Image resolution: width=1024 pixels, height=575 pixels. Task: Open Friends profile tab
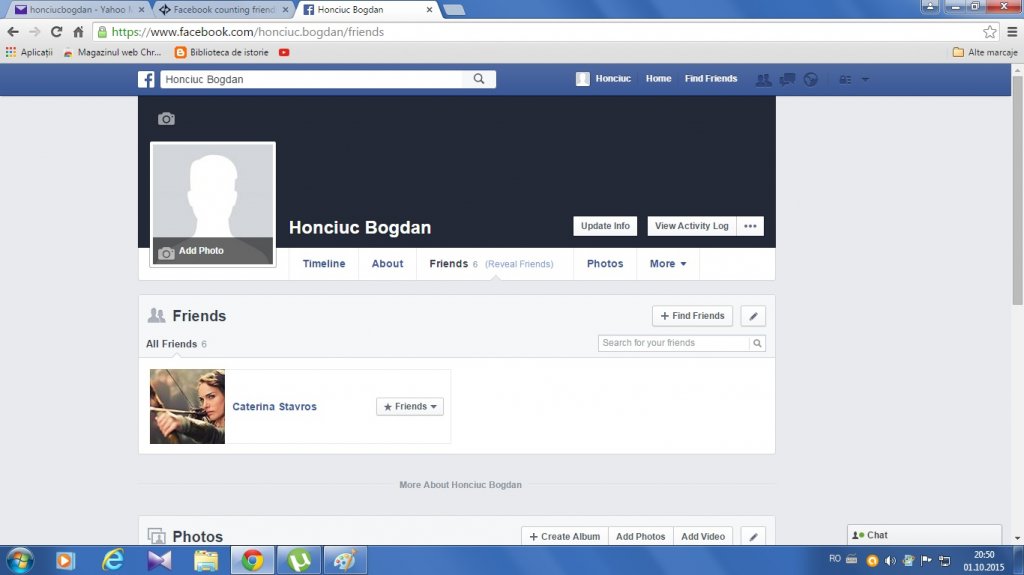[449, 264]
